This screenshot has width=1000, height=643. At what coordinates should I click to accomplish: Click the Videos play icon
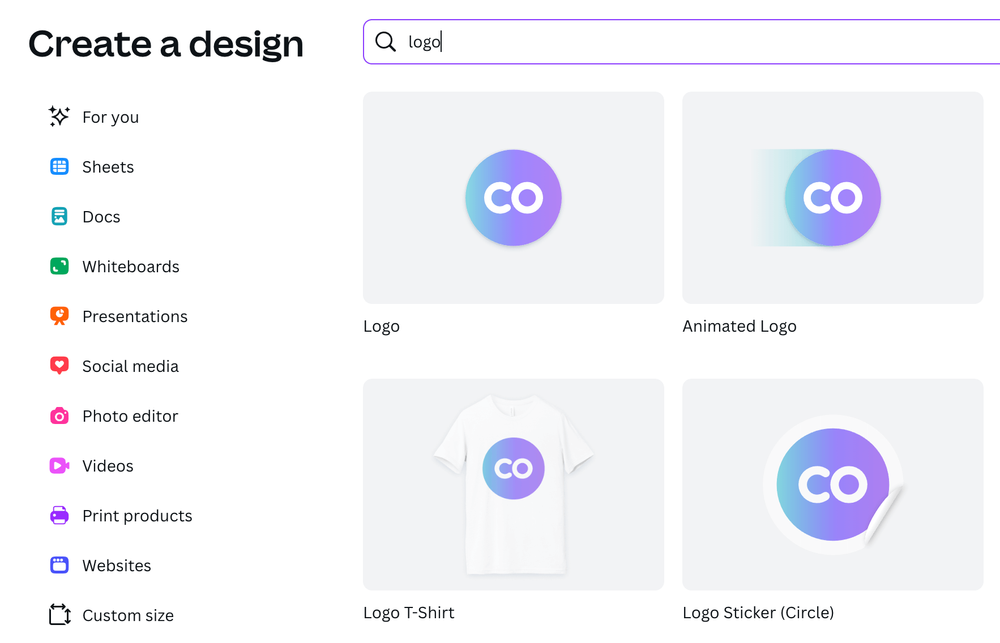[x=59, y=466]
